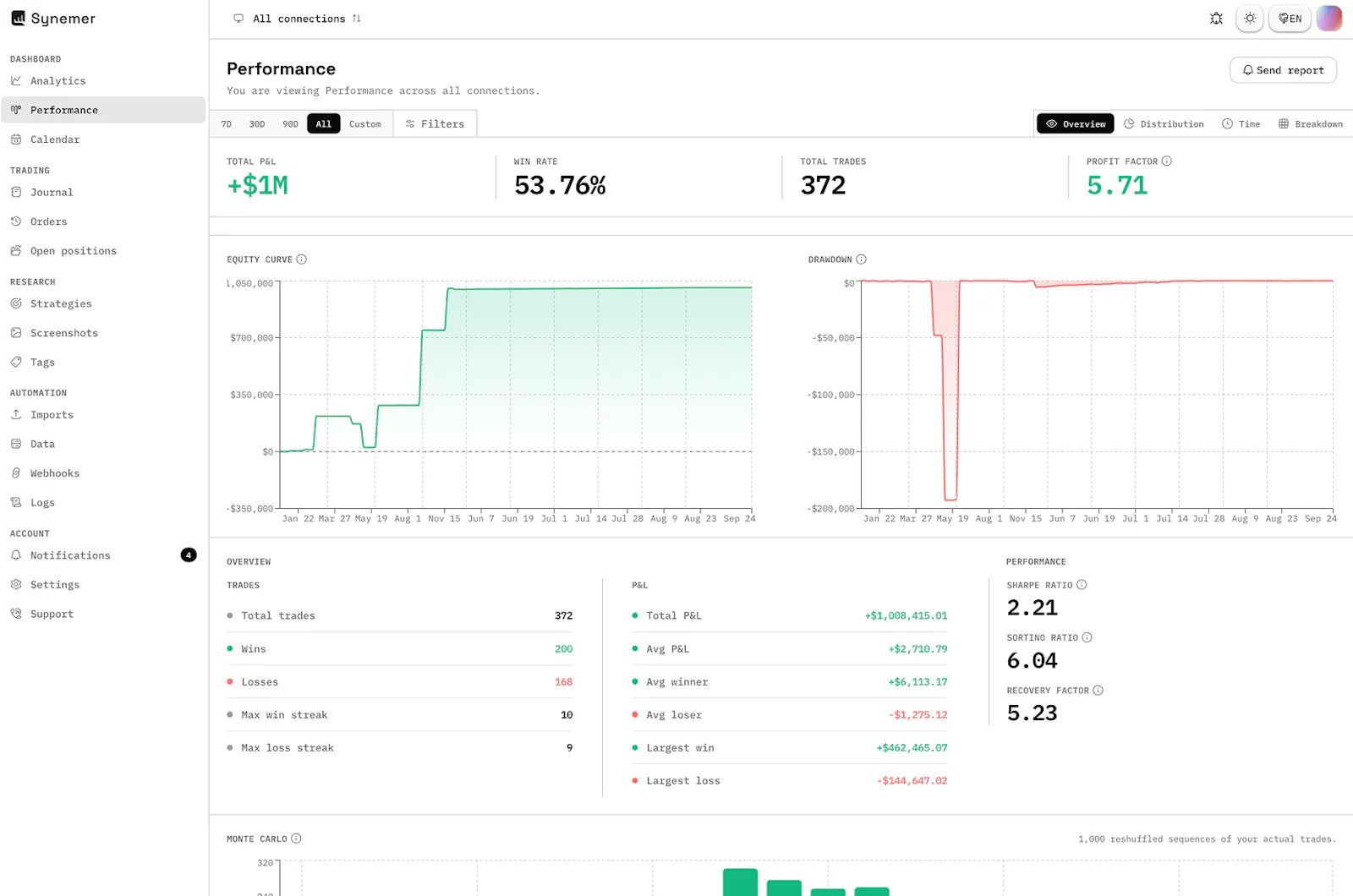
Task: Switch to the Breakdown tab
Action: coord(1310,124)
